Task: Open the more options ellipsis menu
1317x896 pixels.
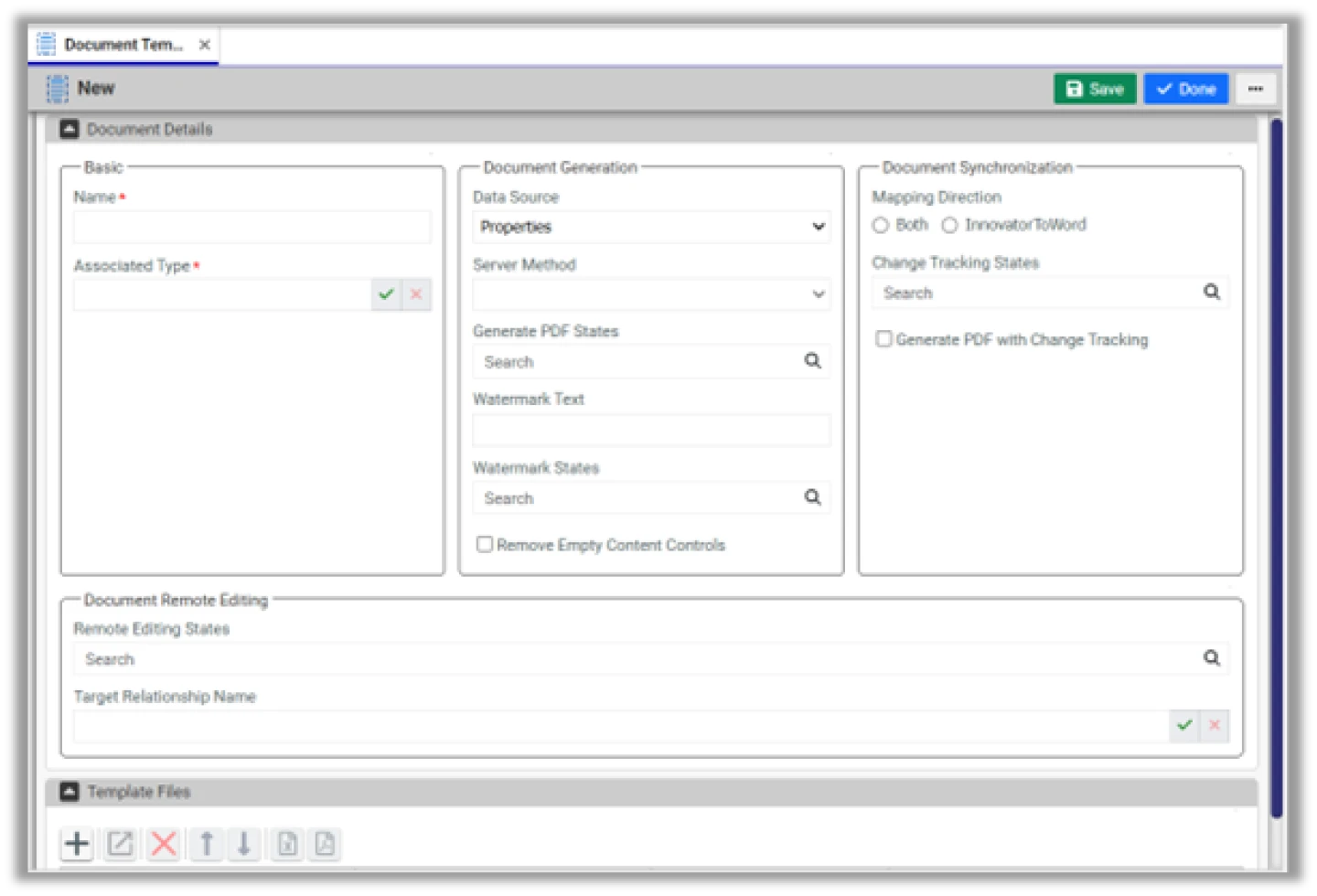Action: click(x=1256, y=89)
